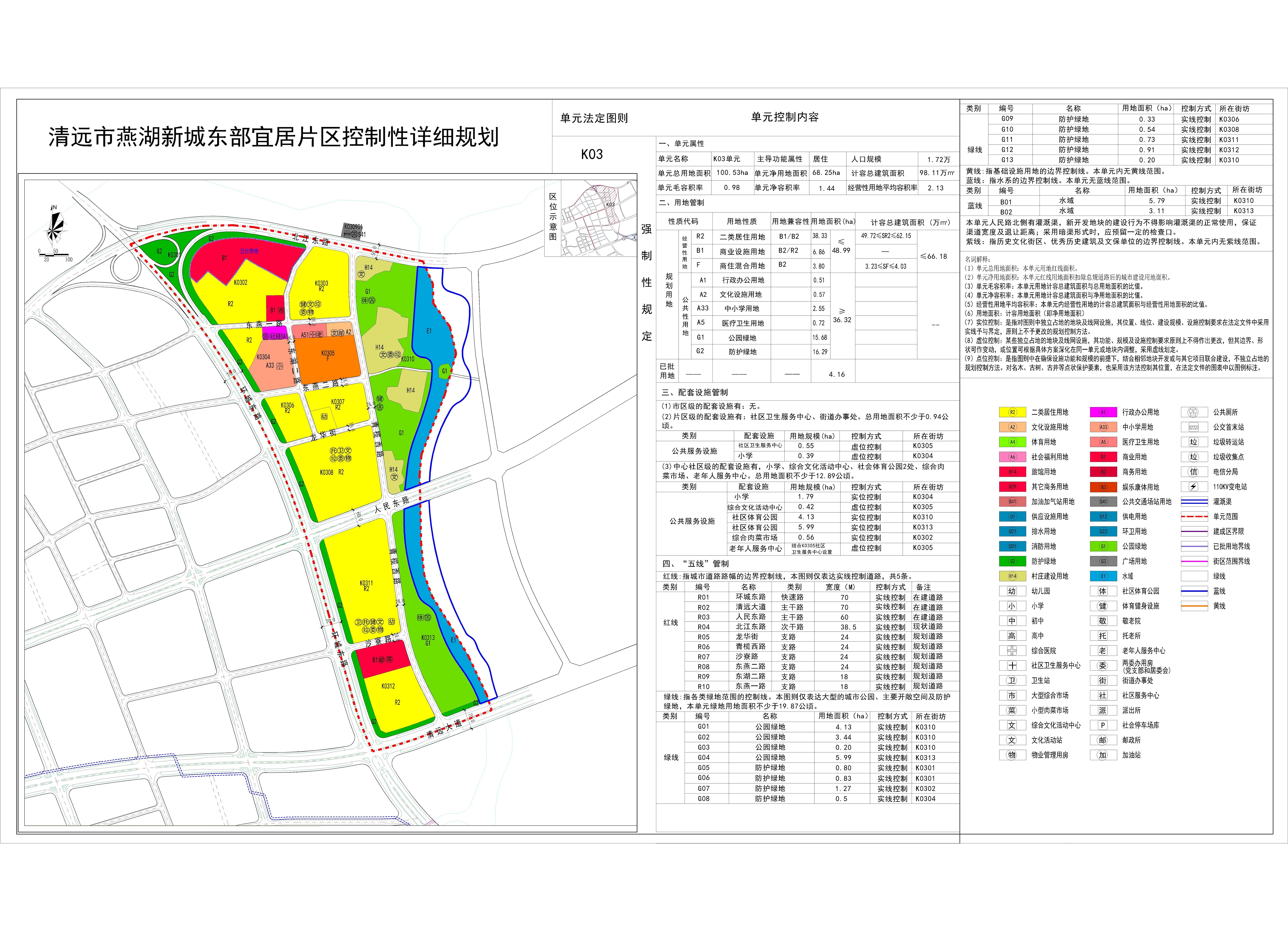Click the 幼儿园 legend symbol
The width and height of the screenshot is (1288, 931).
[x=1012, y=592]
